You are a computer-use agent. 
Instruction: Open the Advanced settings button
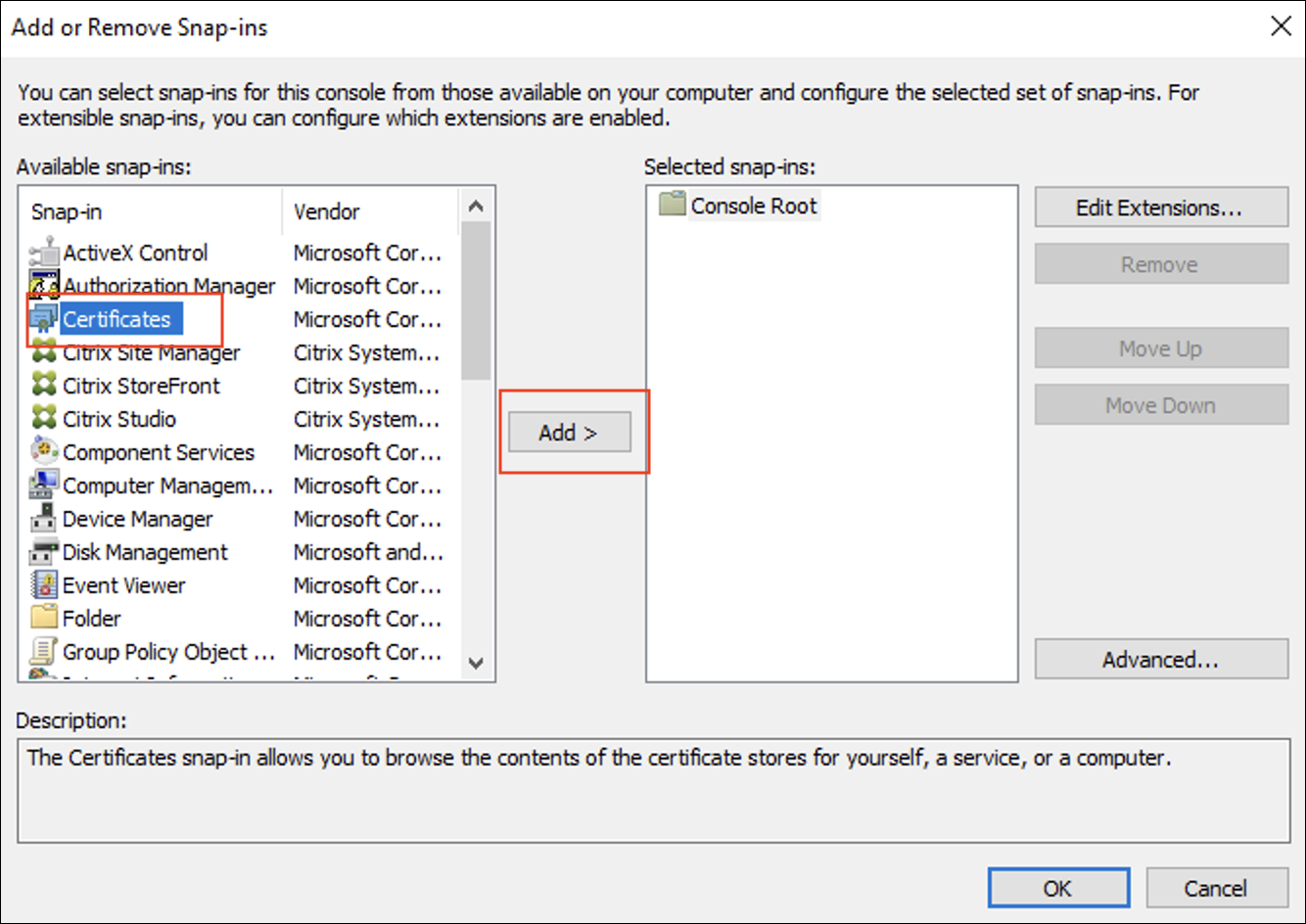pos(1160,660)
